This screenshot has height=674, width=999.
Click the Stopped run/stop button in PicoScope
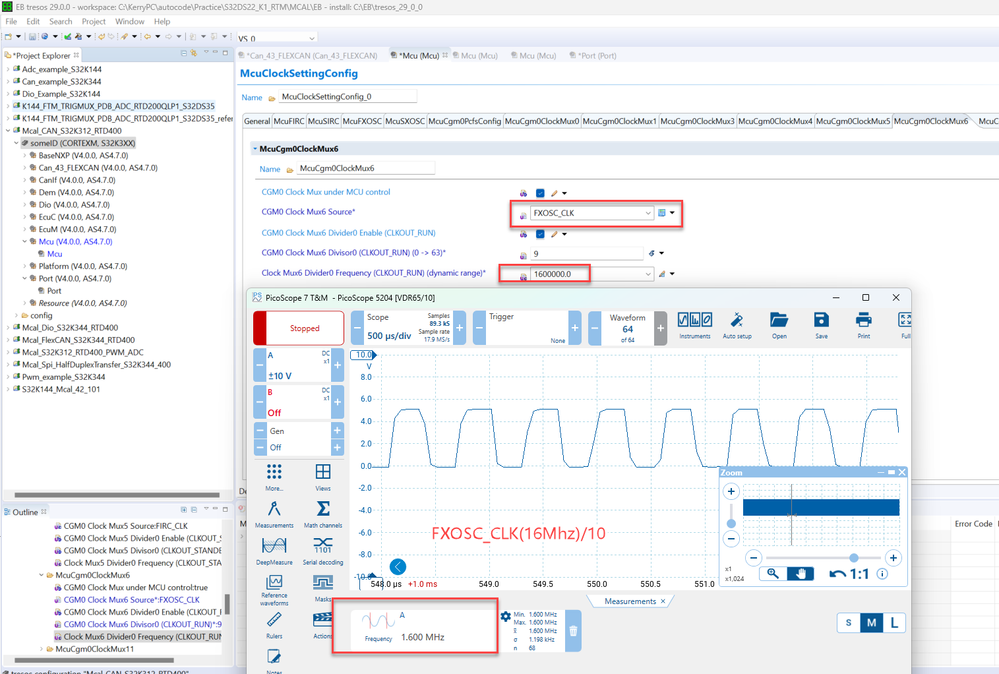pos(298,328)
